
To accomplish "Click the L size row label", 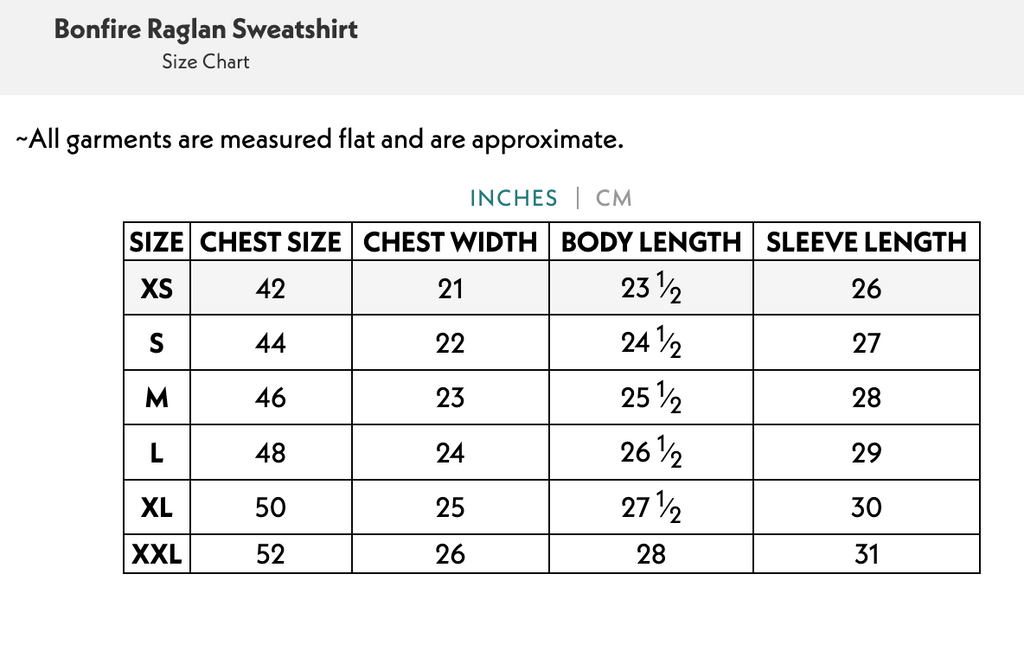I will [157, 453].
